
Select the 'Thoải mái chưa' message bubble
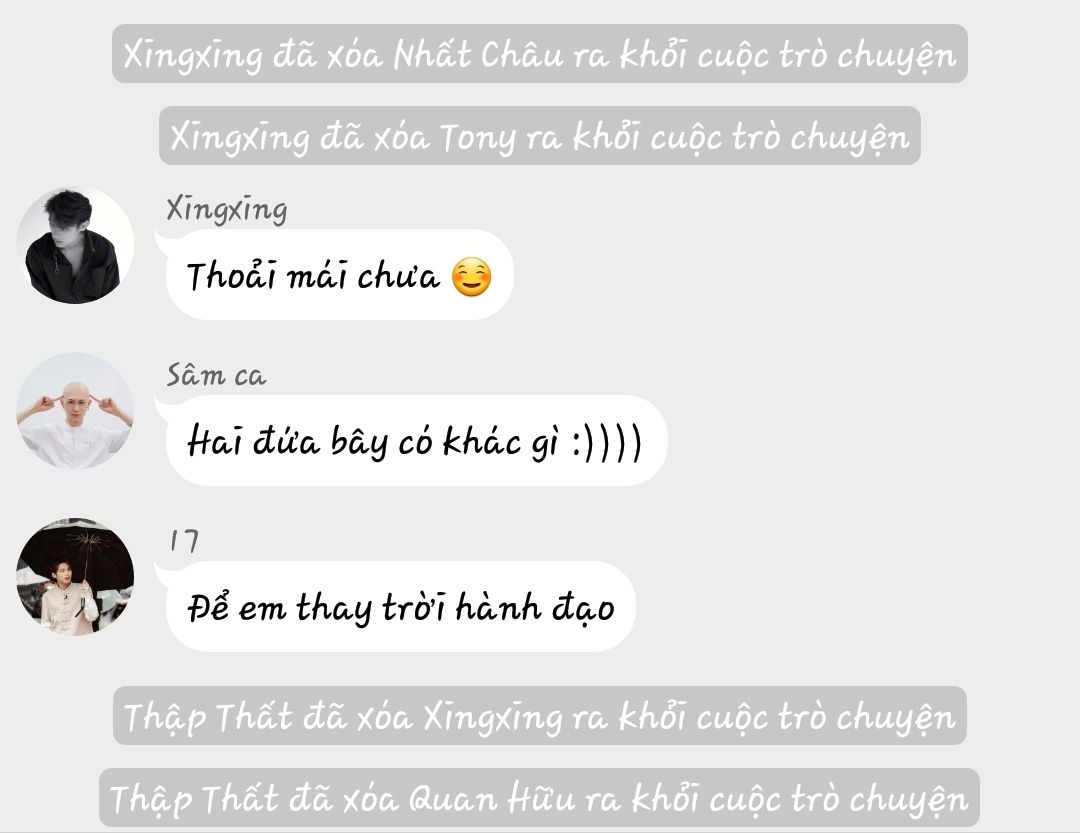click(340, 274)
